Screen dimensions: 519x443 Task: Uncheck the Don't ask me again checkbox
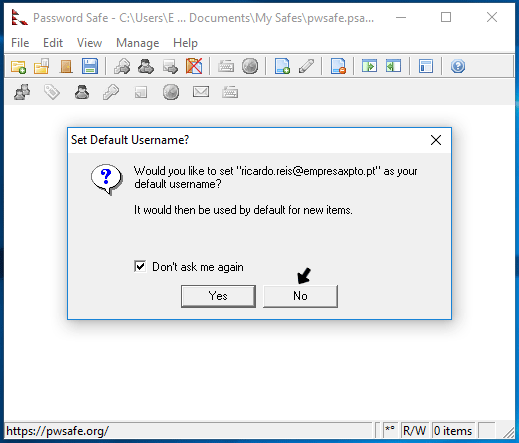(x=140, y=266)
